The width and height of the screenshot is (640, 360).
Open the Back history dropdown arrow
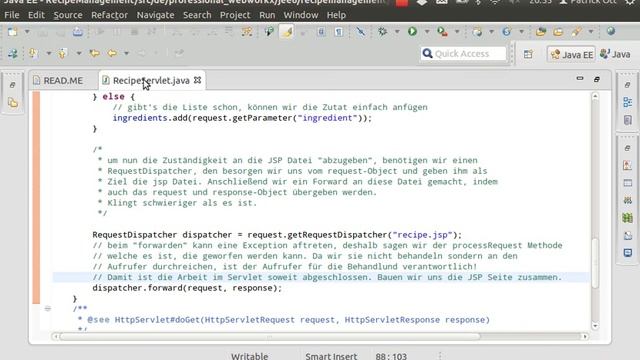pos(127,53)
